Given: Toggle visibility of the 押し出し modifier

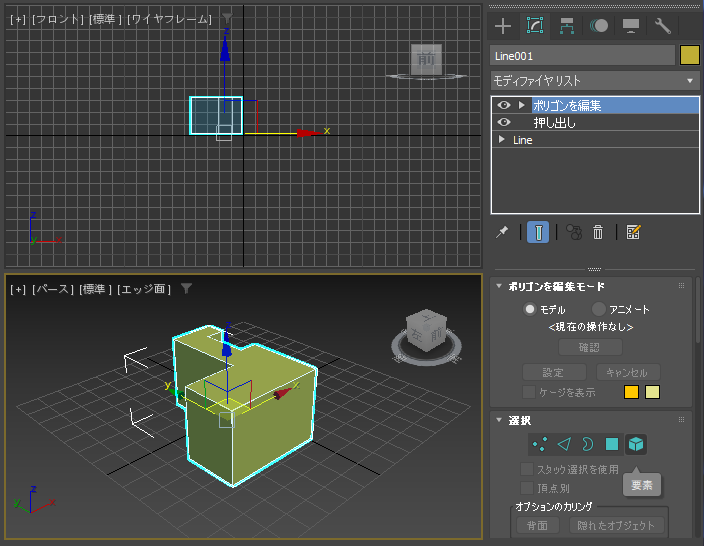Looking at the screenshot, I should (x=504, y=122).
